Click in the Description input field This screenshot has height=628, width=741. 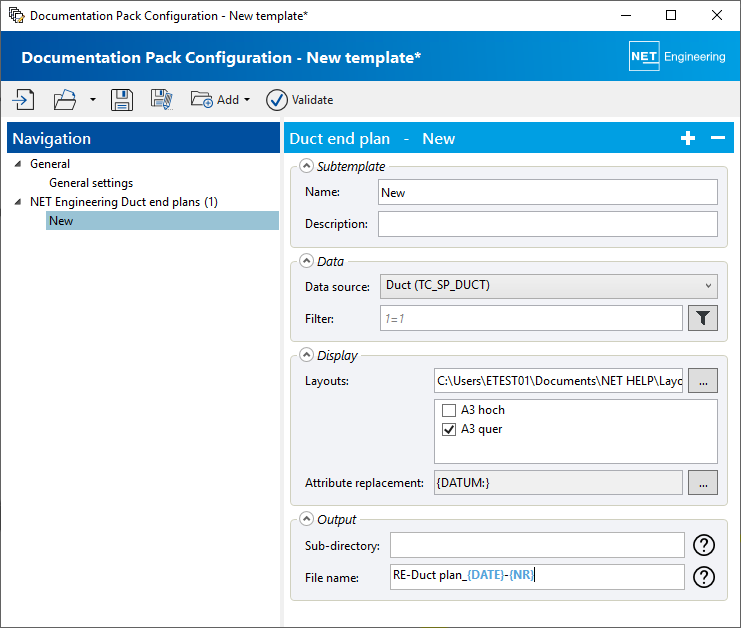(x=547, y=224)
